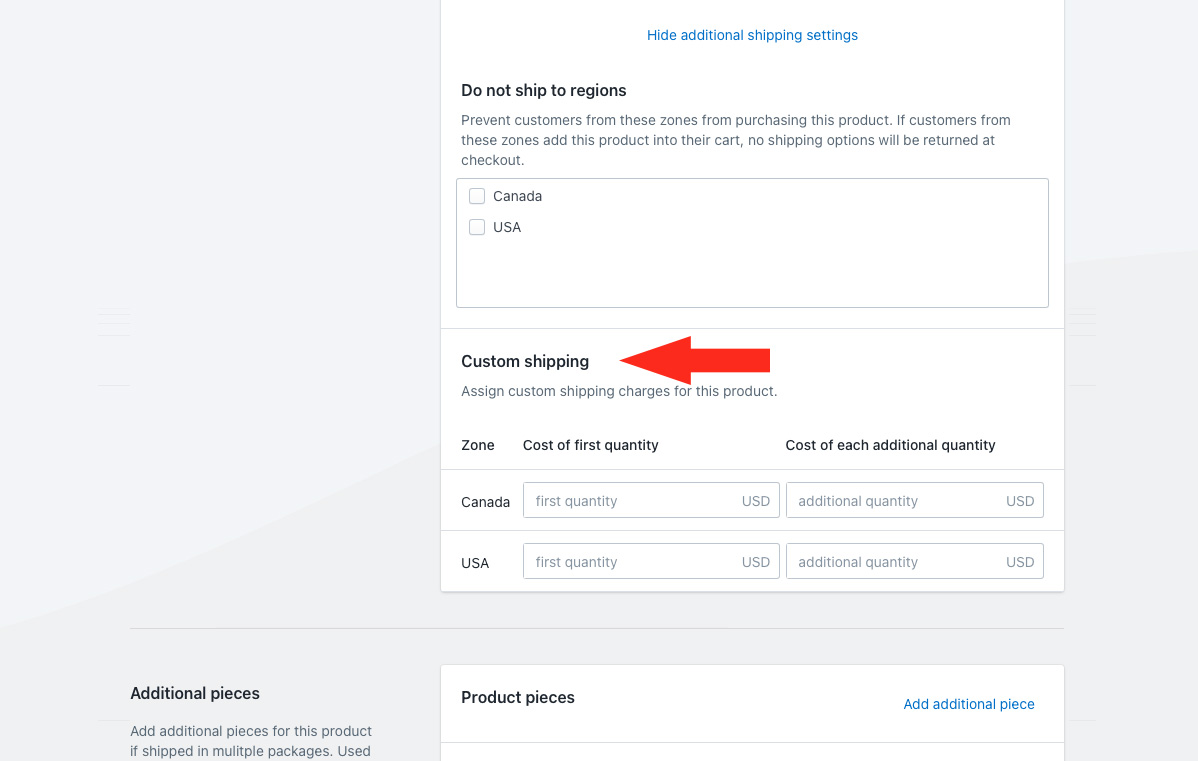Image resolution: width=1198 pixels, height=761 pixels.
Task: Click the Zone column header
Action: [x=478, y=445]
